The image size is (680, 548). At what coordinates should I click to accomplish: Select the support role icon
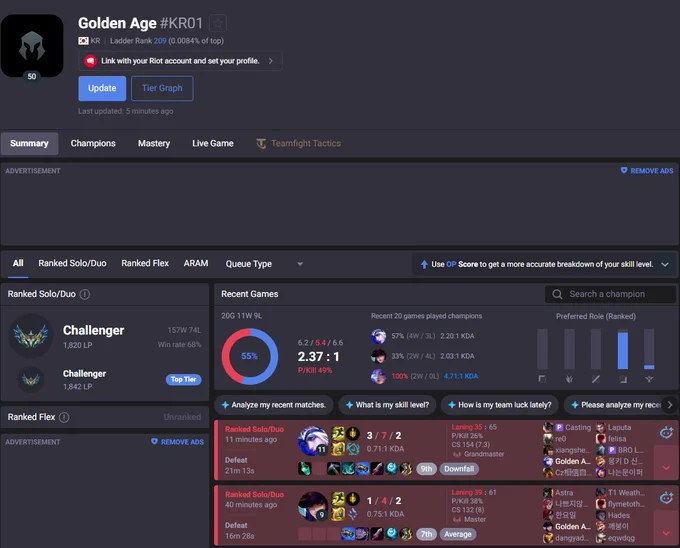tap(649, 379)
